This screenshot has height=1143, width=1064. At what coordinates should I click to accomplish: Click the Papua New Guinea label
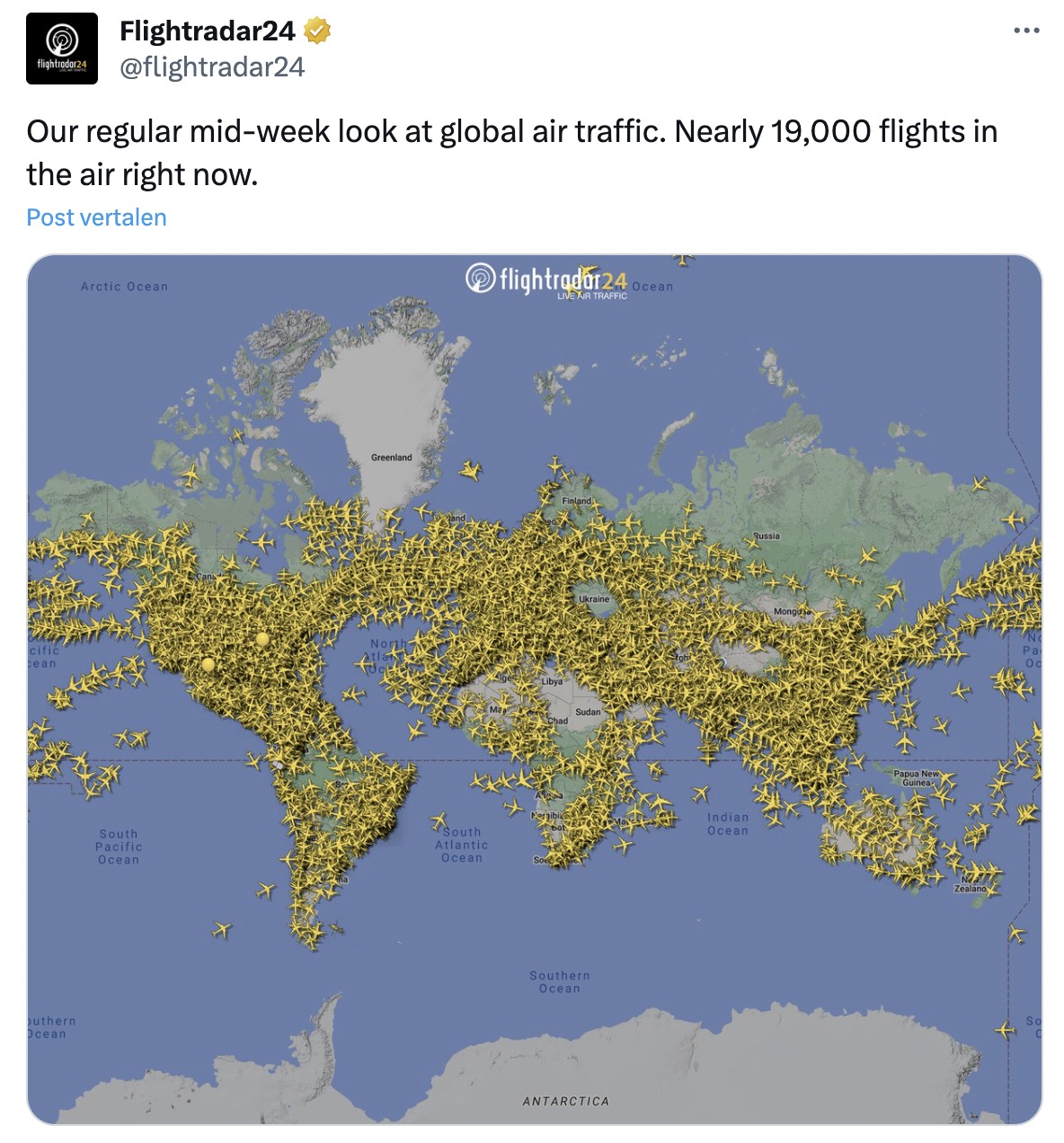(916, 777)
